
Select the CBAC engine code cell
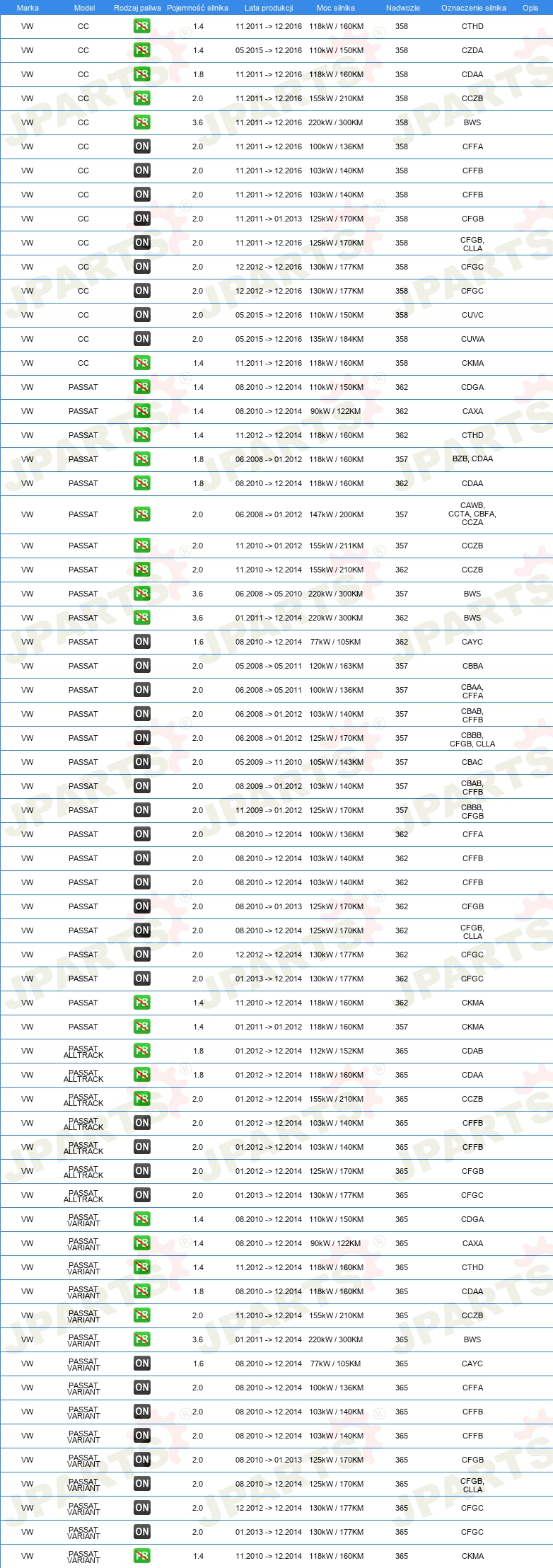(472, 762)
